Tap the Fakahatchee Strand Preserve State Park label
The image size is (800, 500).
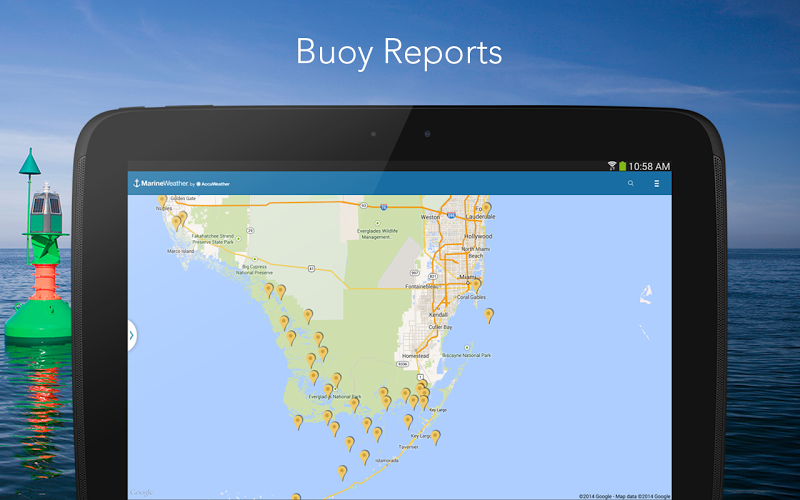[213, 239]
